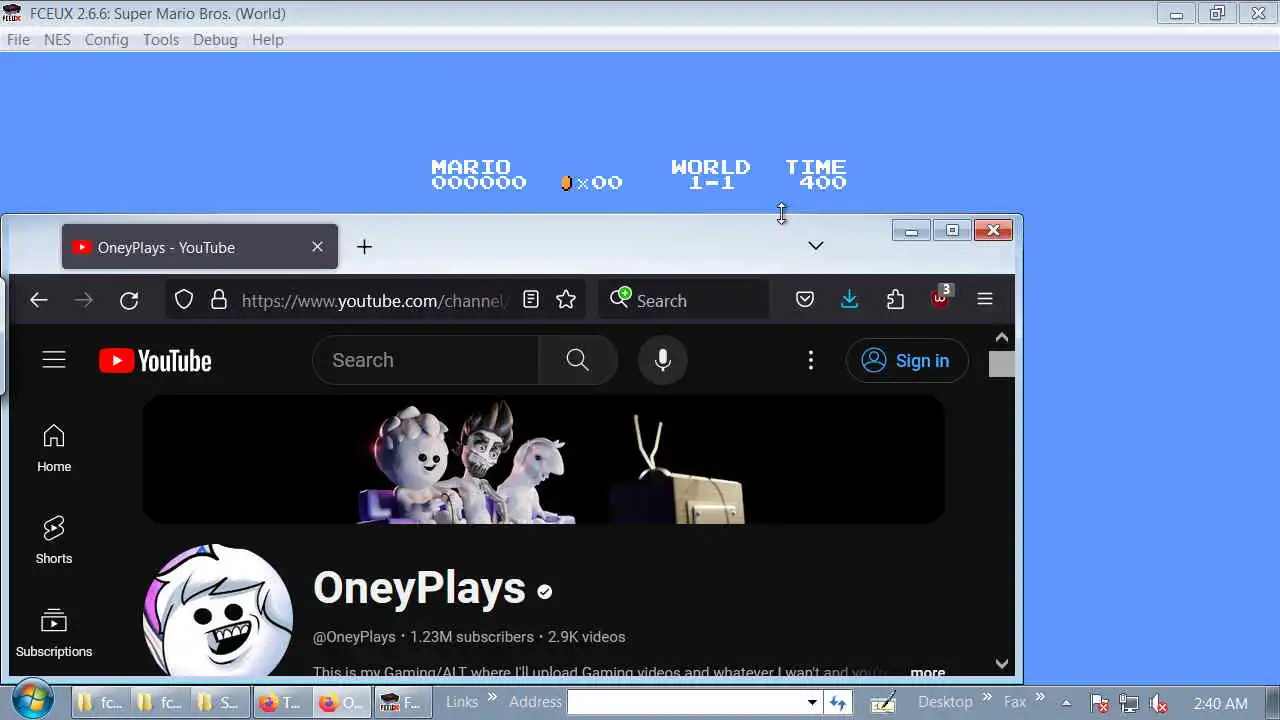Open FCEUX Config menu
The height and width of the screenshot is (720, 1280).
(106, 40)
